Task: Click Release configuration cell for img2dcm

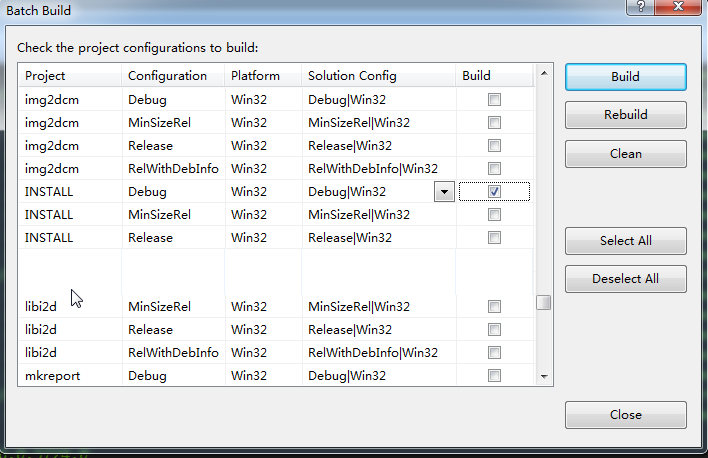Action: 173,145
